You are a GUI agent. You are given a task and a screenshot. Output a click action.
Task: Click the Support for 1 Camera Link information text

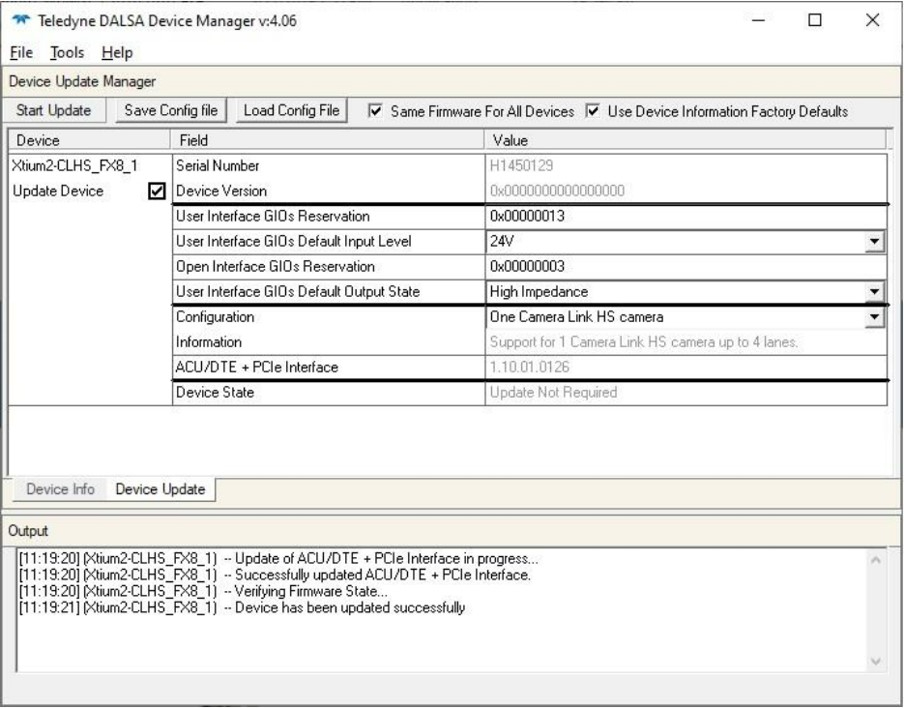pyautogui.click(x=643, y=342)
